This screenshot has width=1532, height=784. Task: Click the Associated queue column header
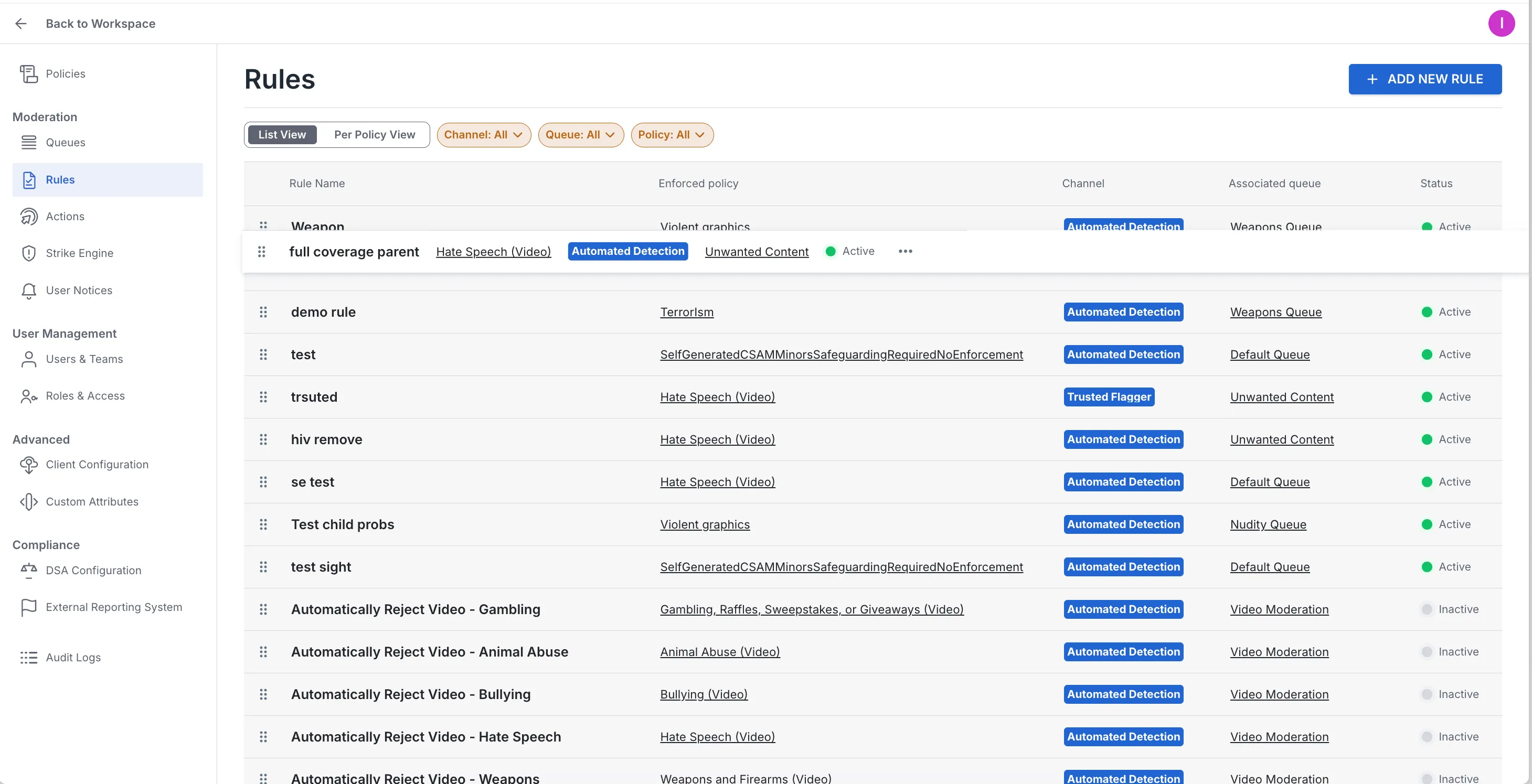coord(1274,184)
